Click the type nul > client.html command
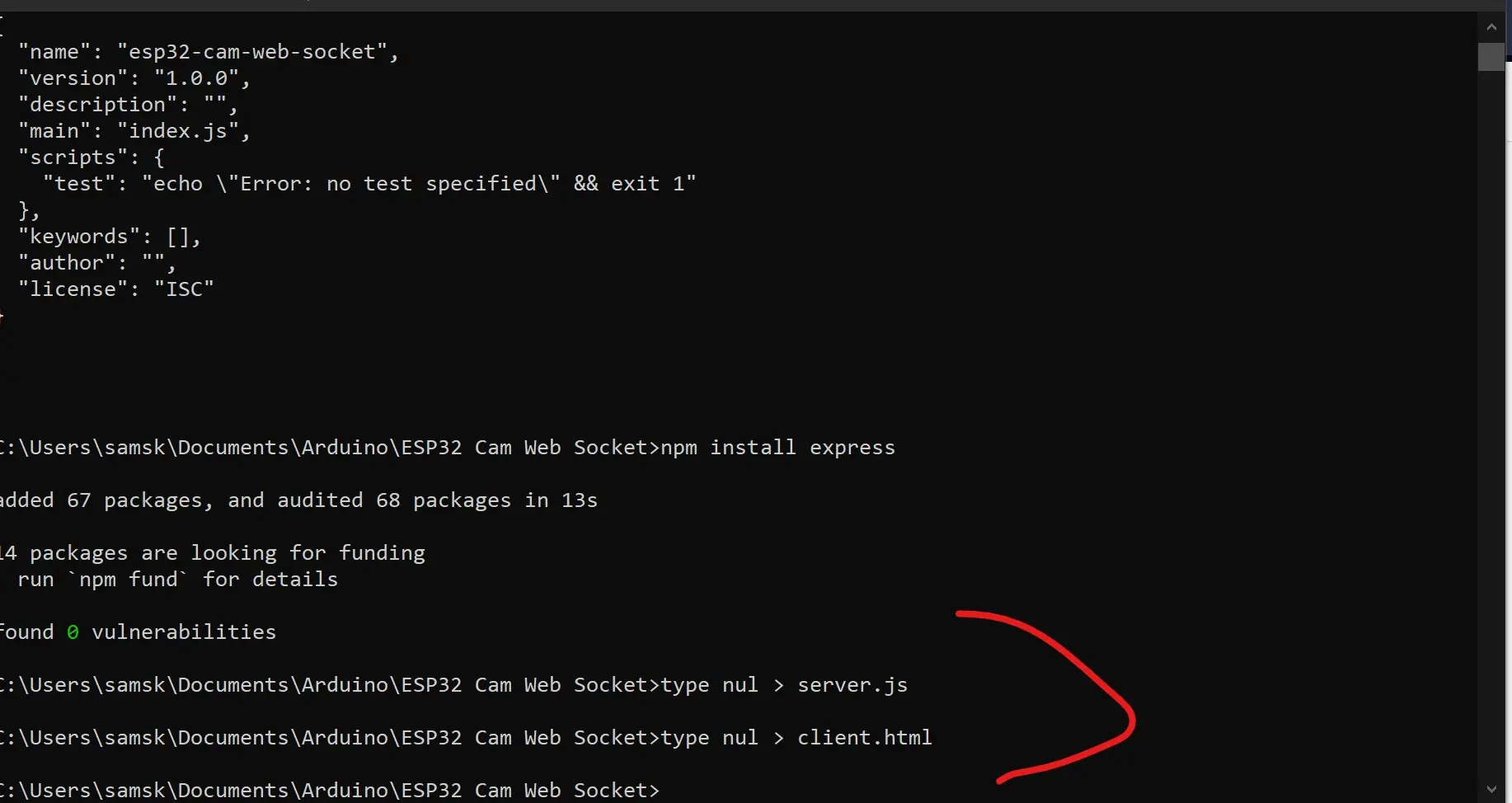 click(796, 738)
